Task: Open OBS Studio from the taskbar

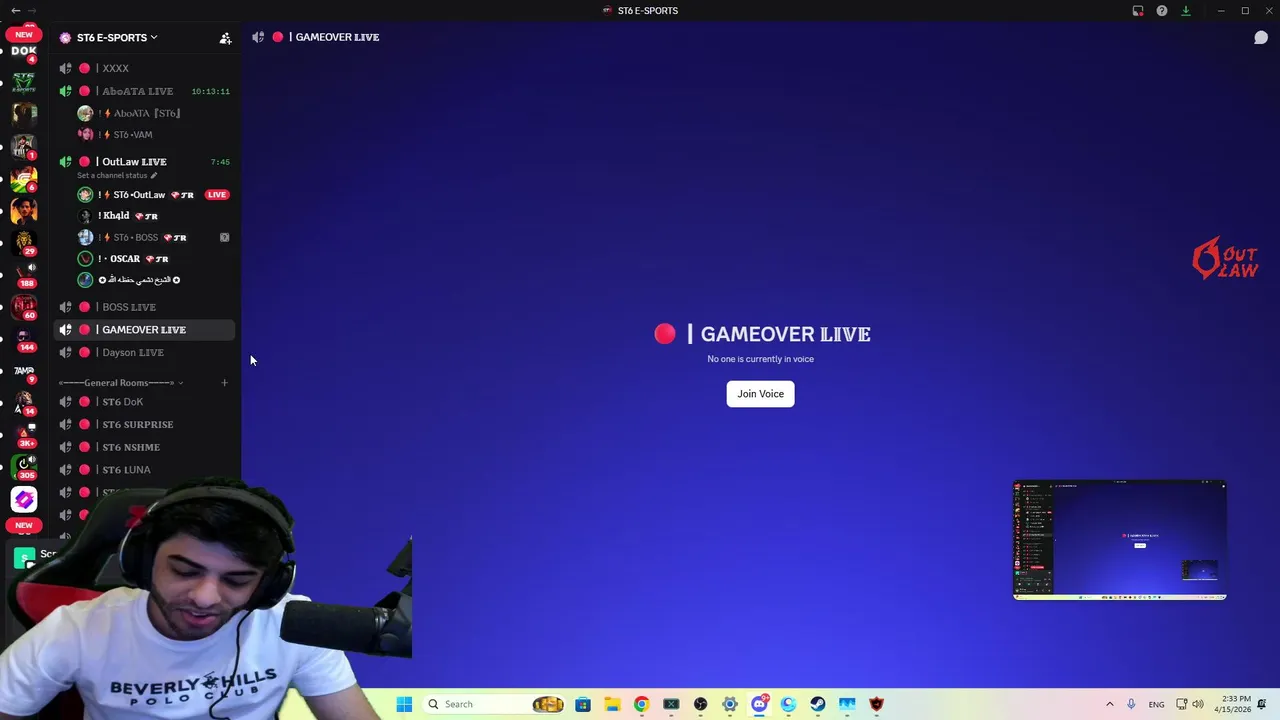Action: point(700,704)
